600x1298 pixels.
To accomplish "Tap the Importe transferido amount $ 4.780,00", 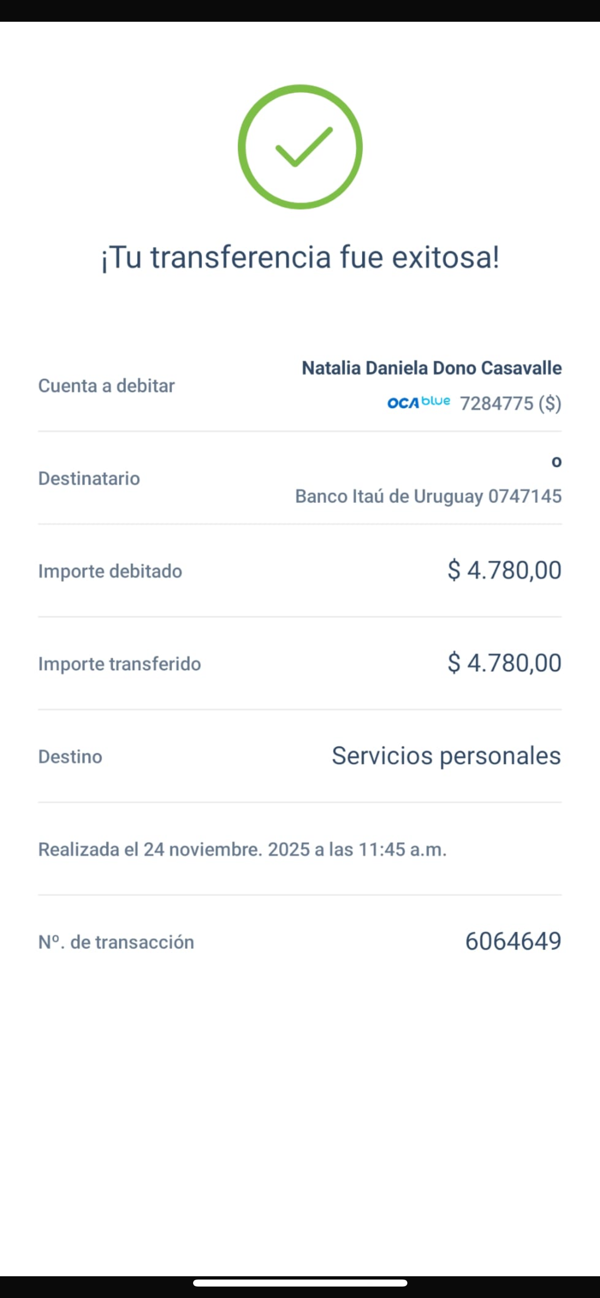I will pyautogui.click(x=504, y=663).
